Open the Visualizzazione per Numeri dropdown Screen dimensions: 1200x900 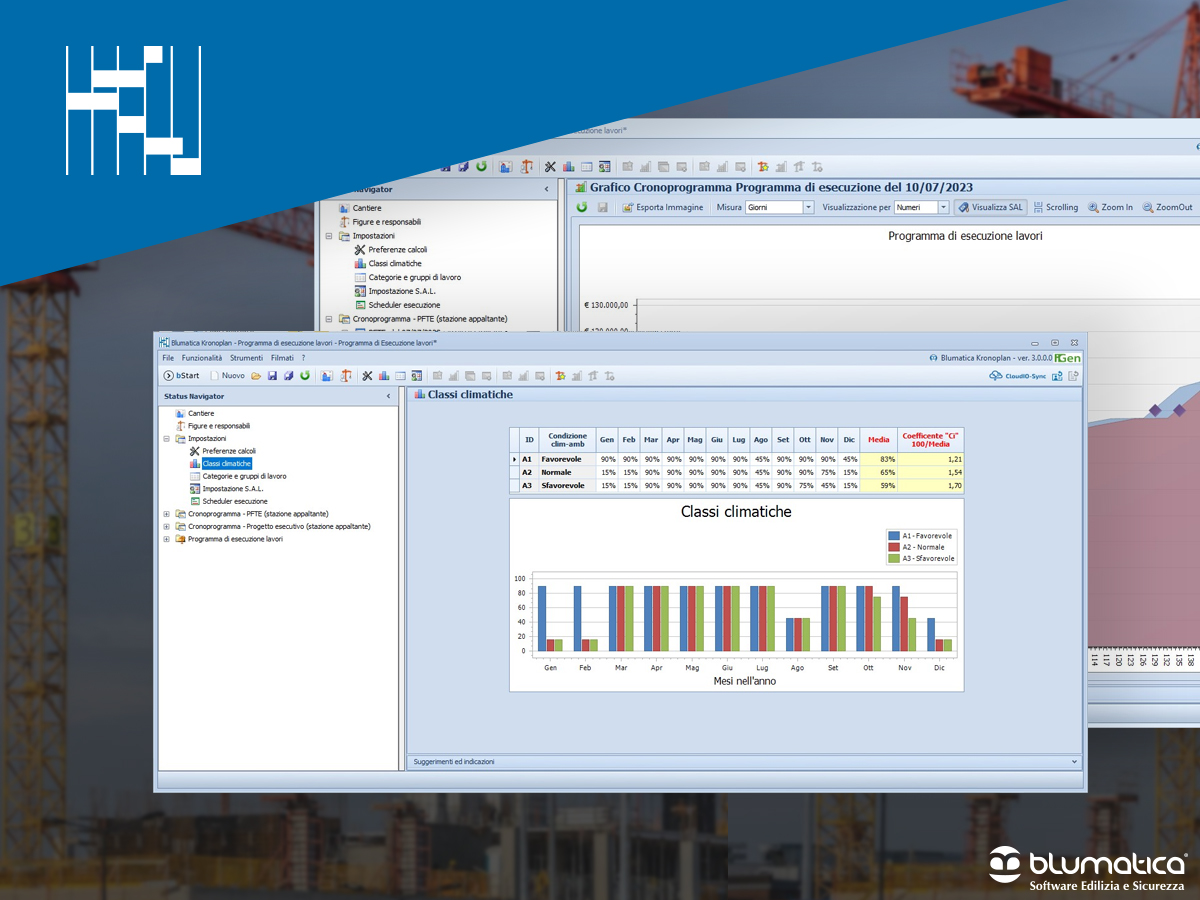pyautogui.click(x=943, y=207)
